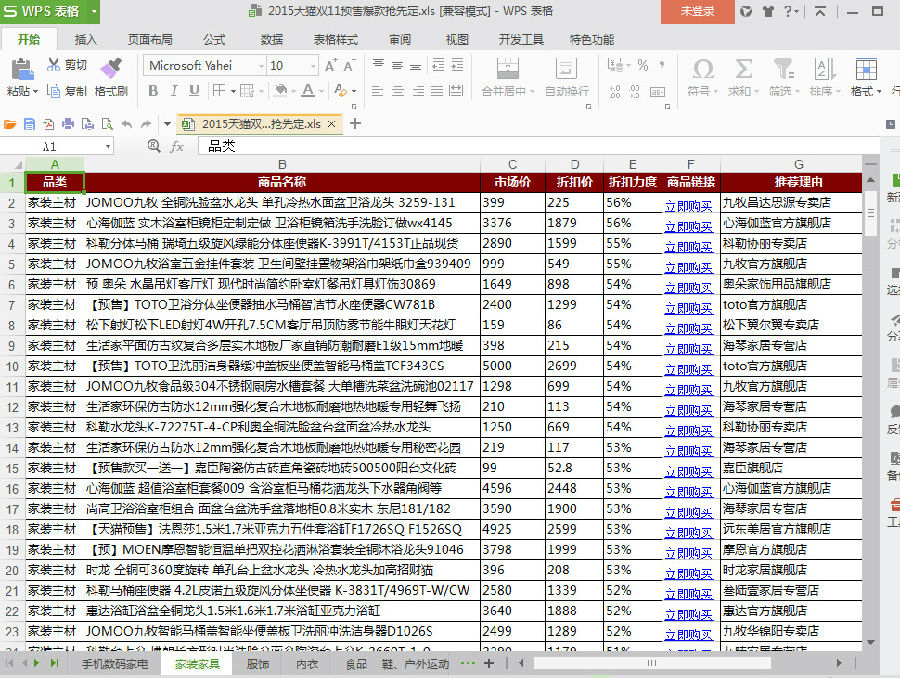Click the Name Box cell reference
Screen dimensions: 900x678
coord(51,147)
